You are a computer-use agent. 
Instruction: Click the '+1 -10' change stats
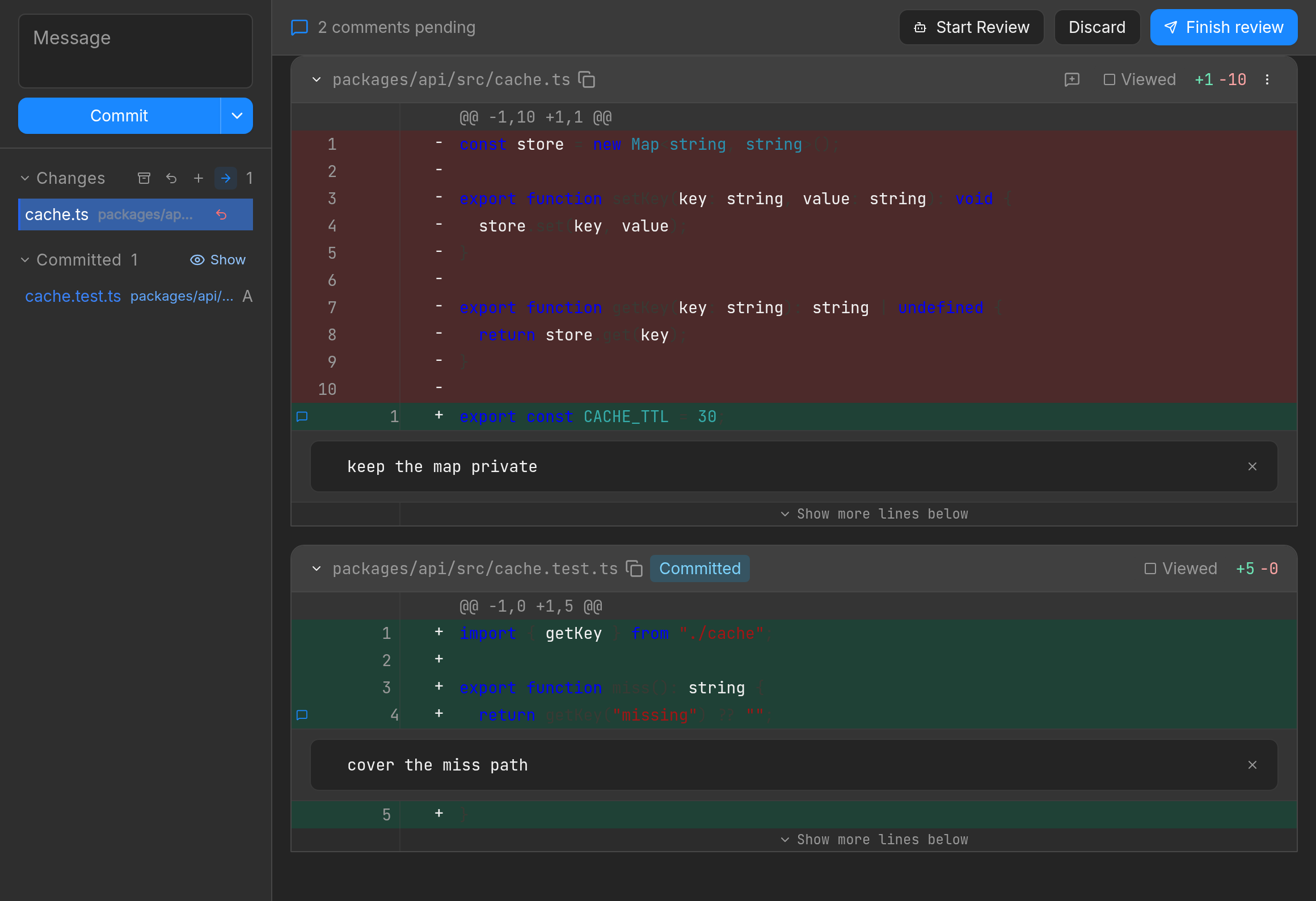pyautogui.click(x=1221, y=79)
